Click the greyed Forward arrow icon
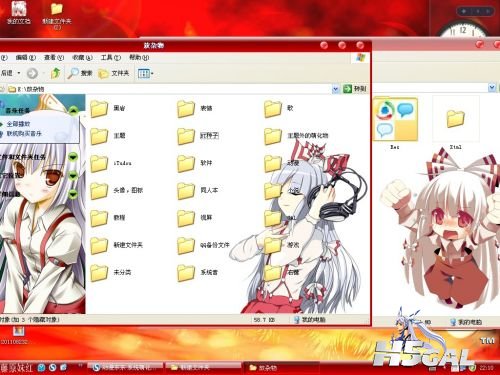Viewport: 500px width, 375px height. click(32, 73)
